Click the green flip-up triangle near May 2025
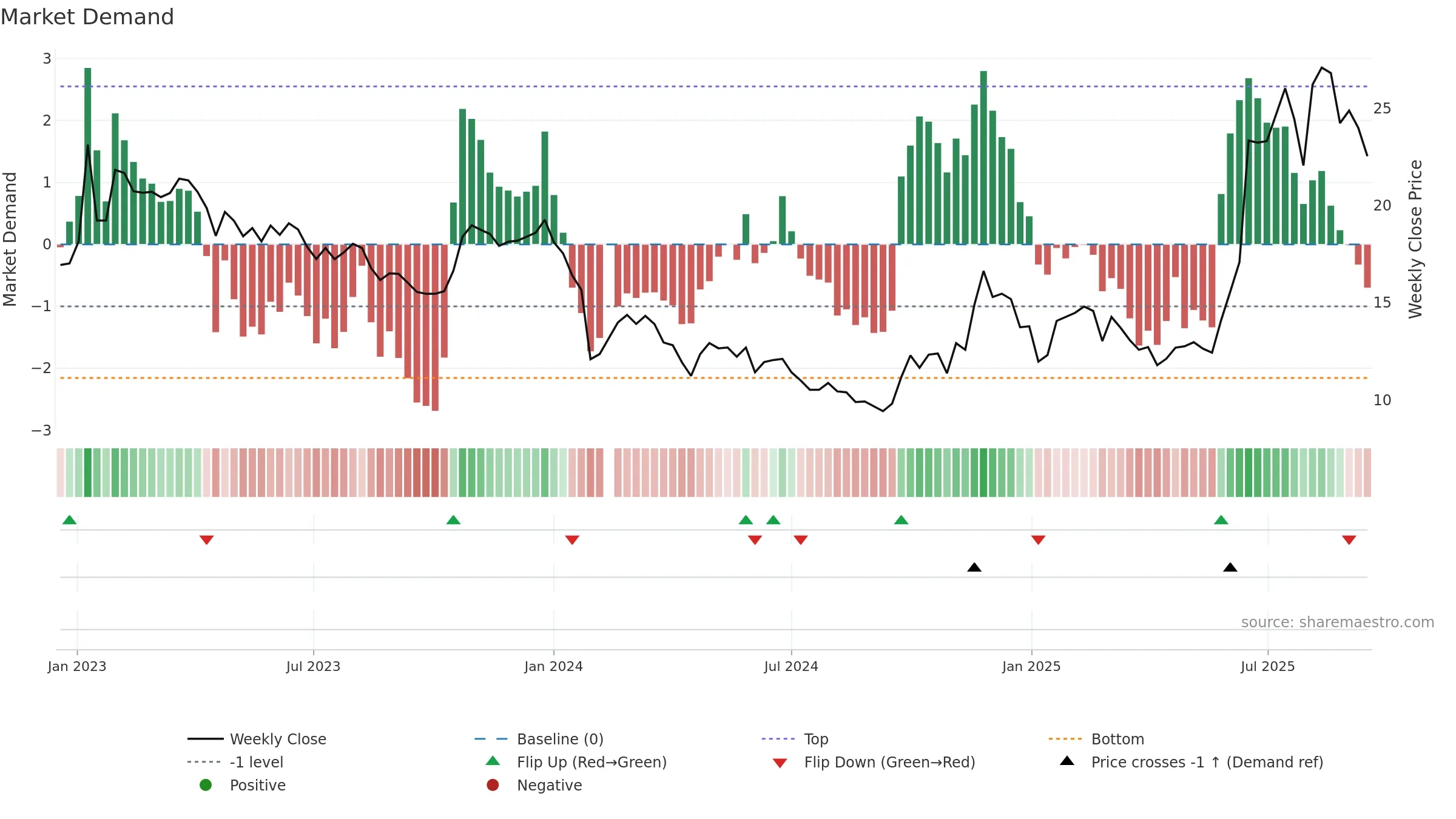 click(1221, 520)
